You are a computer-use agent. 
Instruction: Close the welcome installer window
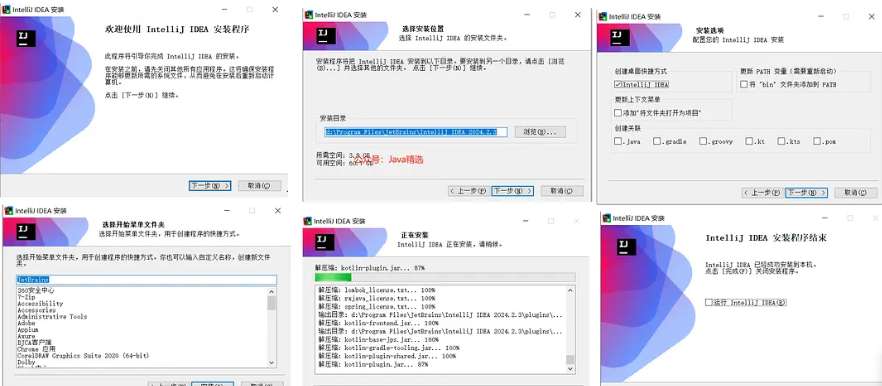275,10
